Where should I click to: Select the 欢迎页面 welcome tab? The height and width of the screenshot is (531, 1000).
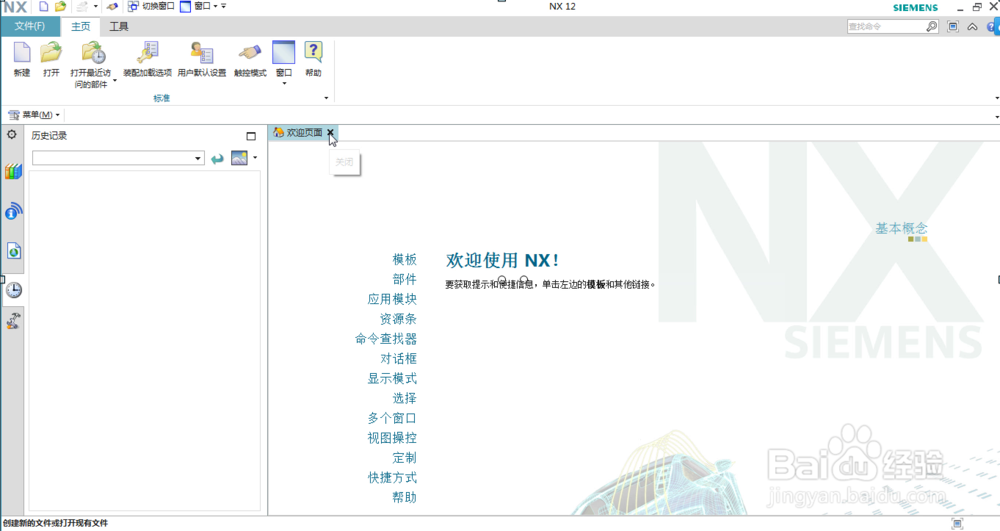(298, 133)
